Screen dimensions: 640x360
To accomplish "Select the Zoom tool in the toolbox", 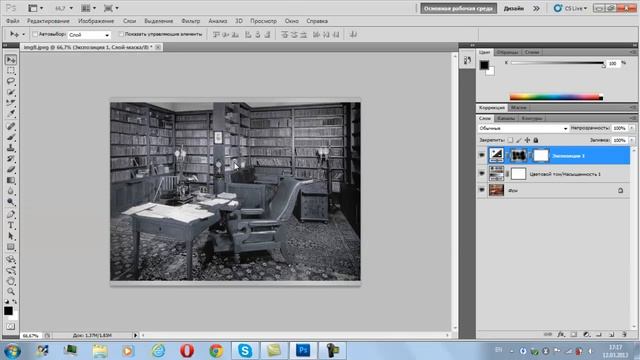I will [11, 291].
